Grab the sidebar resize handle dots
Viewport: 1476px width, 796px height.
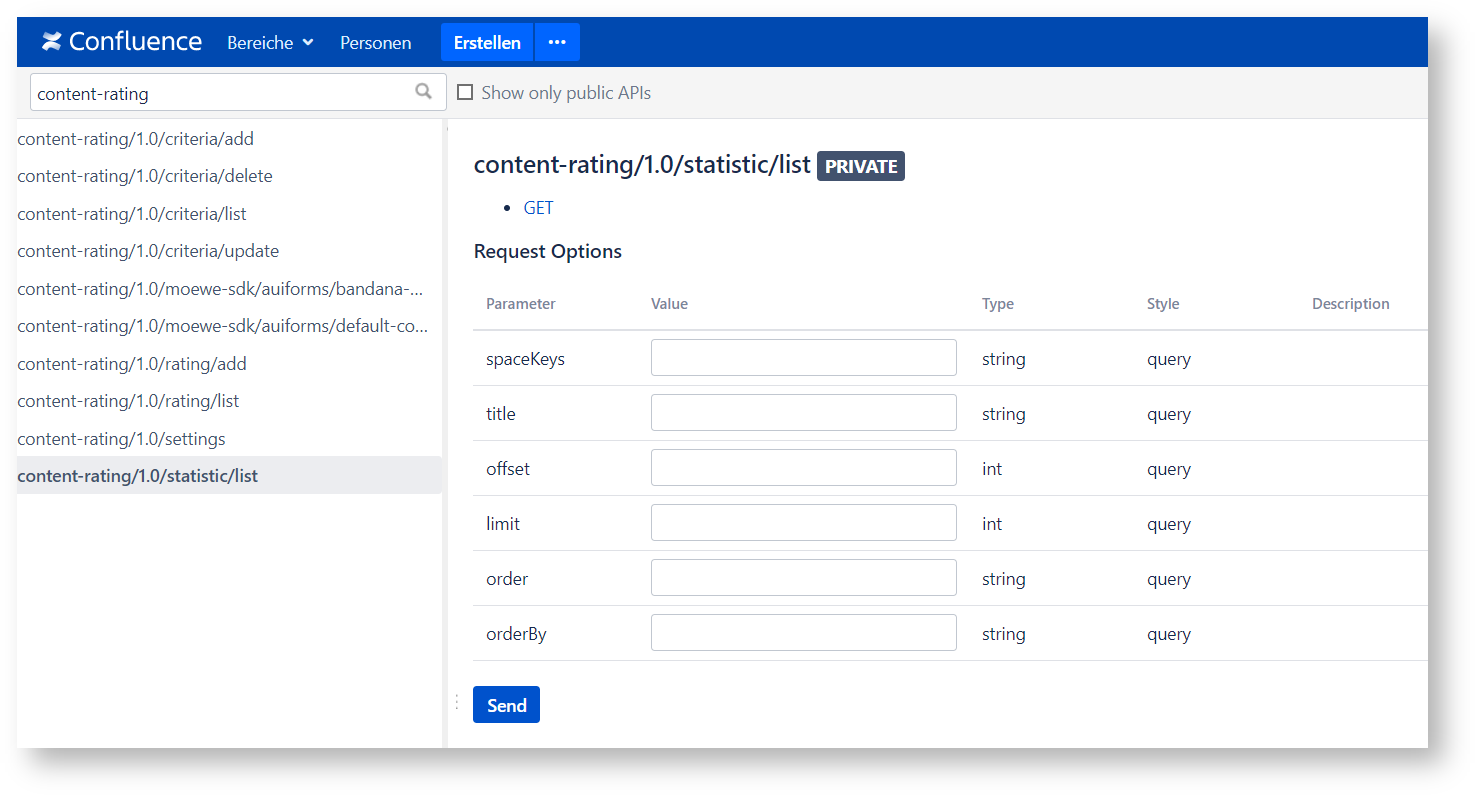[456, 702]
